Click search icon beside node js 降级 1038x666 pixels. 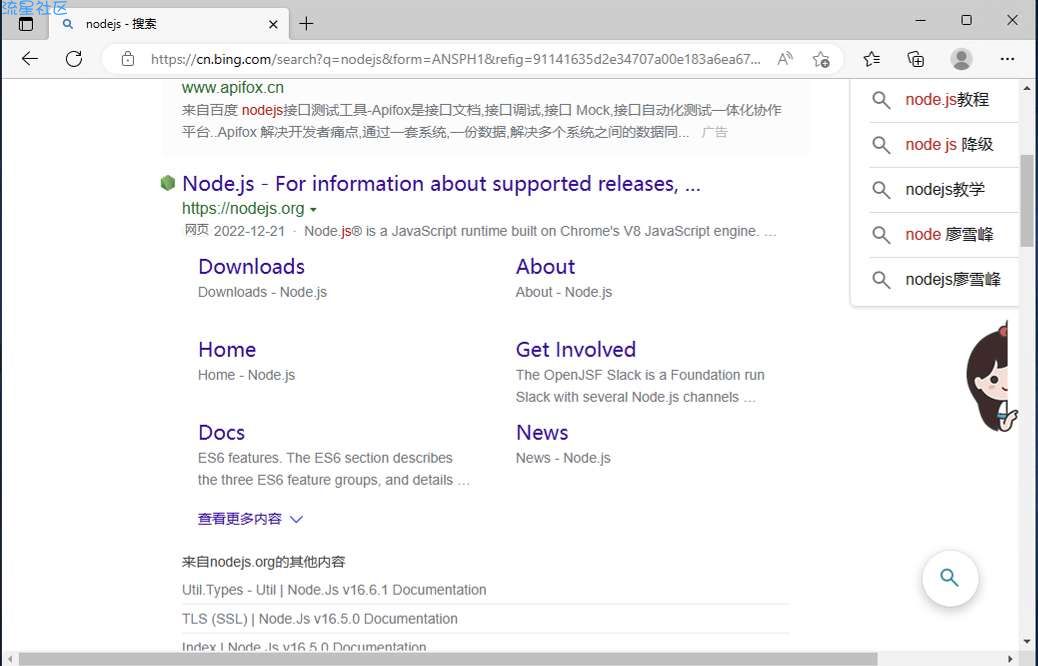(x=880, y=145)
